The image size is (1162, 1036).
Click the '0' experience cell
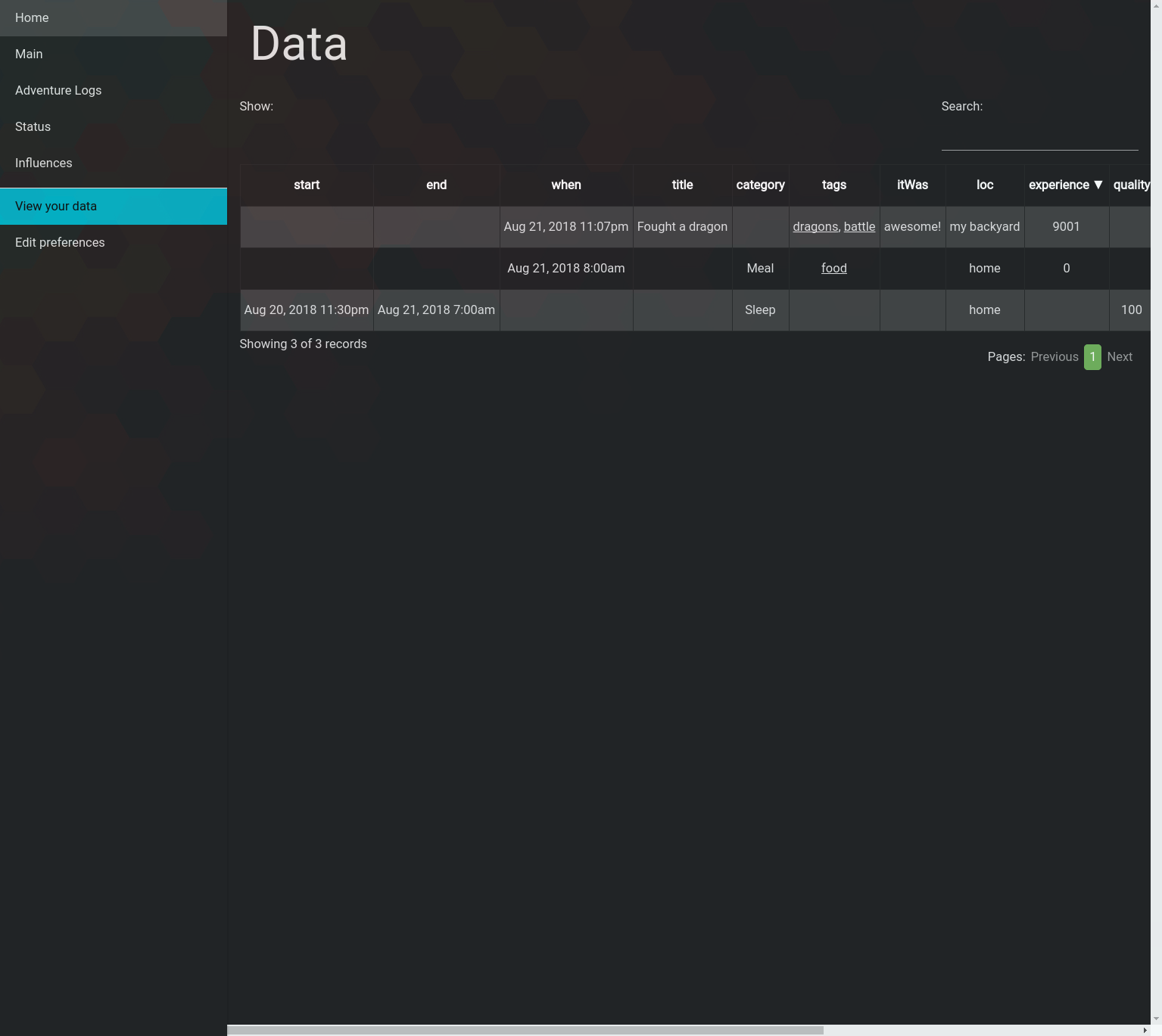(x=1066, y=268)
